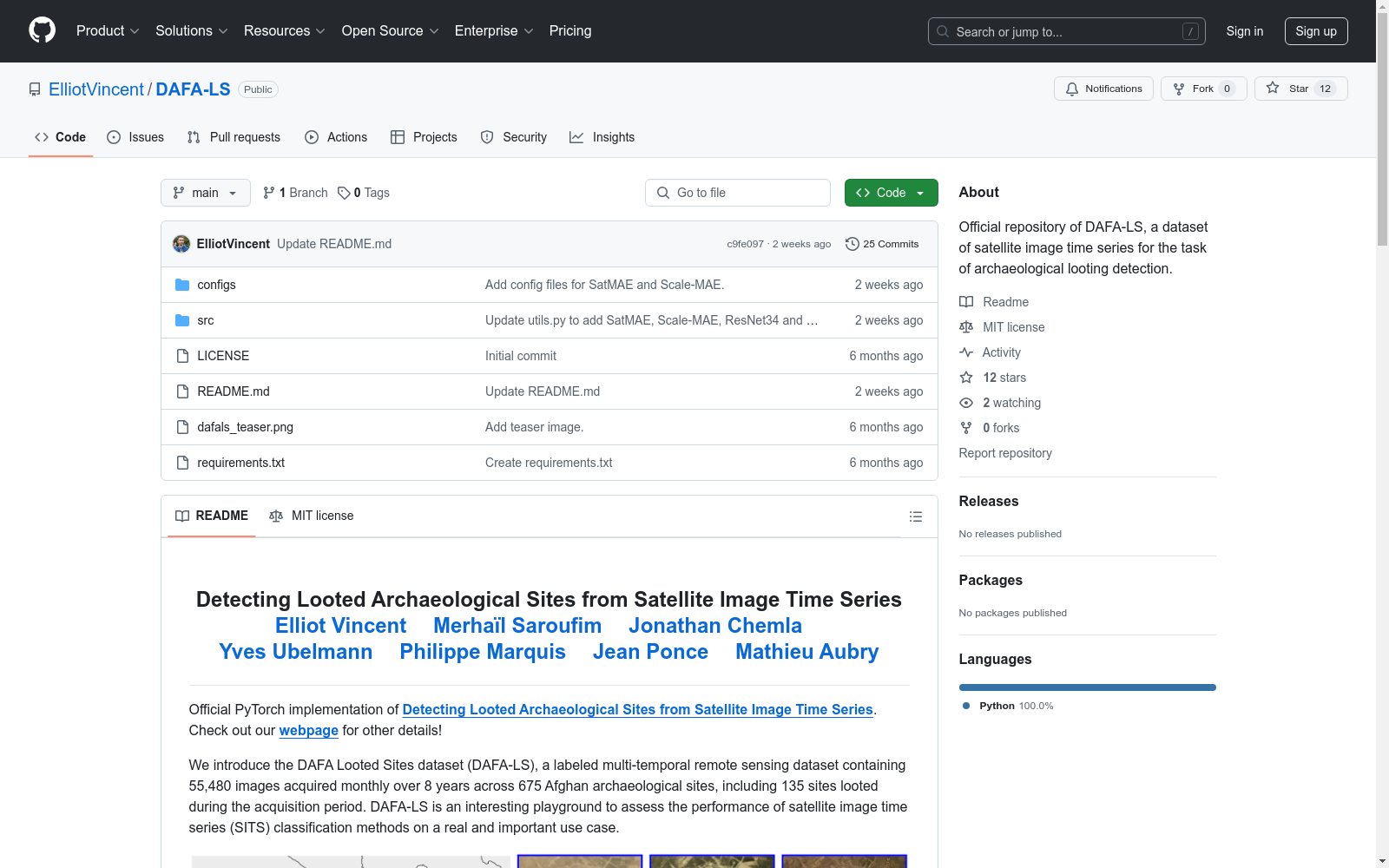Click the DAFA-LS repository name
Viewport: 1389px width, 868px height.
coord(193,89)
